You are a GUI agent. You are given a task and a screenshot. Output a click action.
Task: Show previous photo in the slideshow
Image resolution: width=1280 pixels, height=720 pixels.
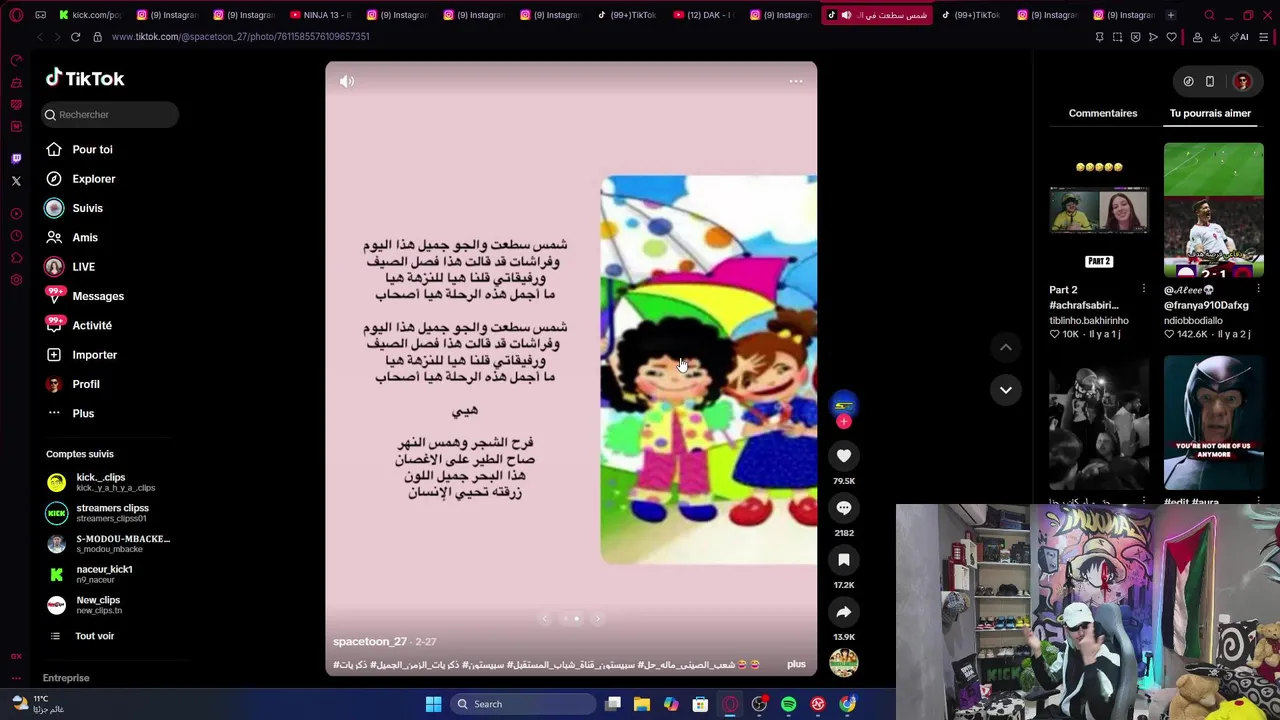545,619
